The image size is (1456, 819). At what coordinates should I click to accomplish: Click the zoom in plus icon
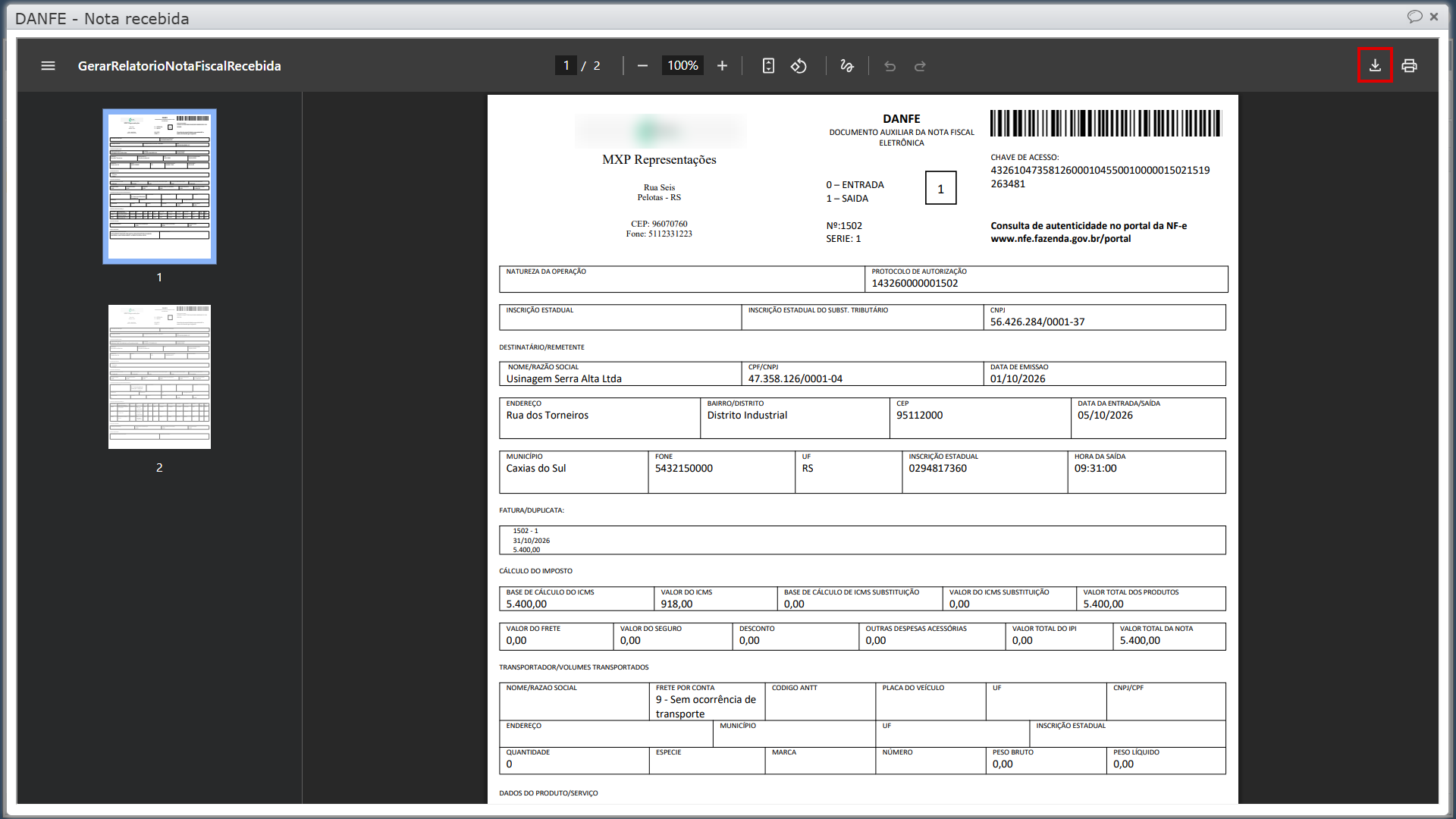(x=722, y=66)
